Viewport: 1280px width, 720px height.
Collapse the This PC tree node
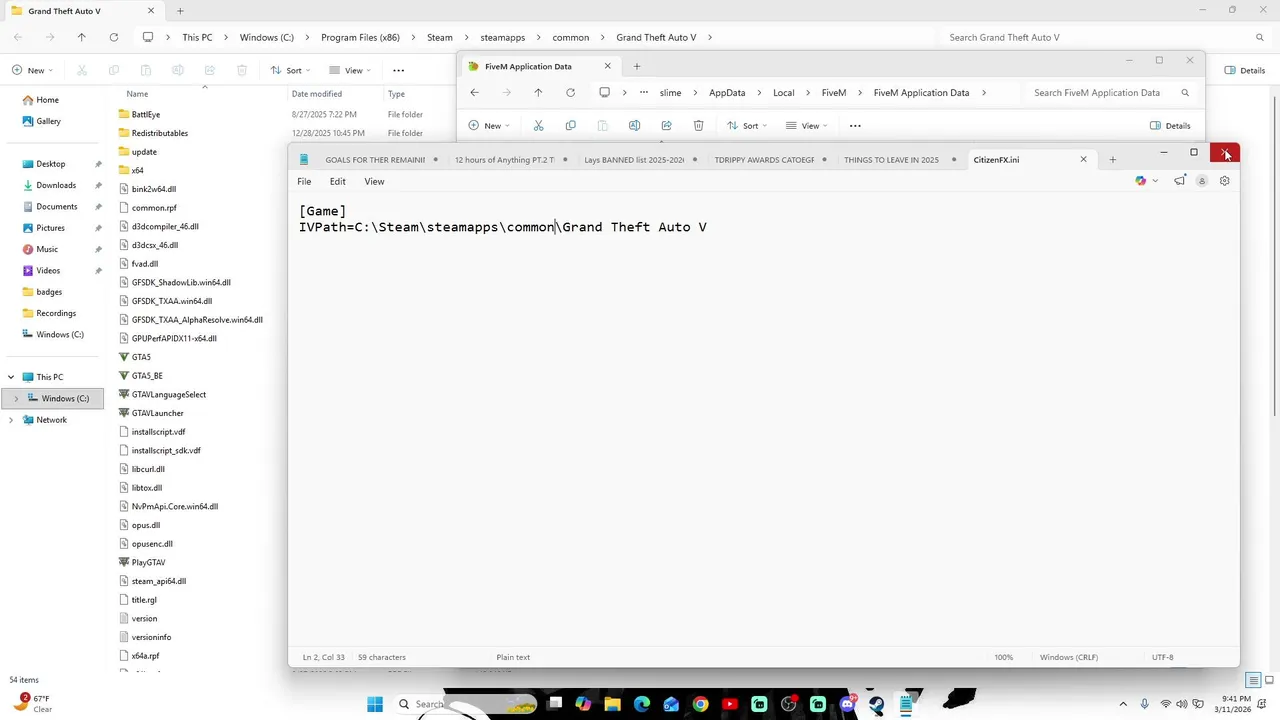[11, 377]
